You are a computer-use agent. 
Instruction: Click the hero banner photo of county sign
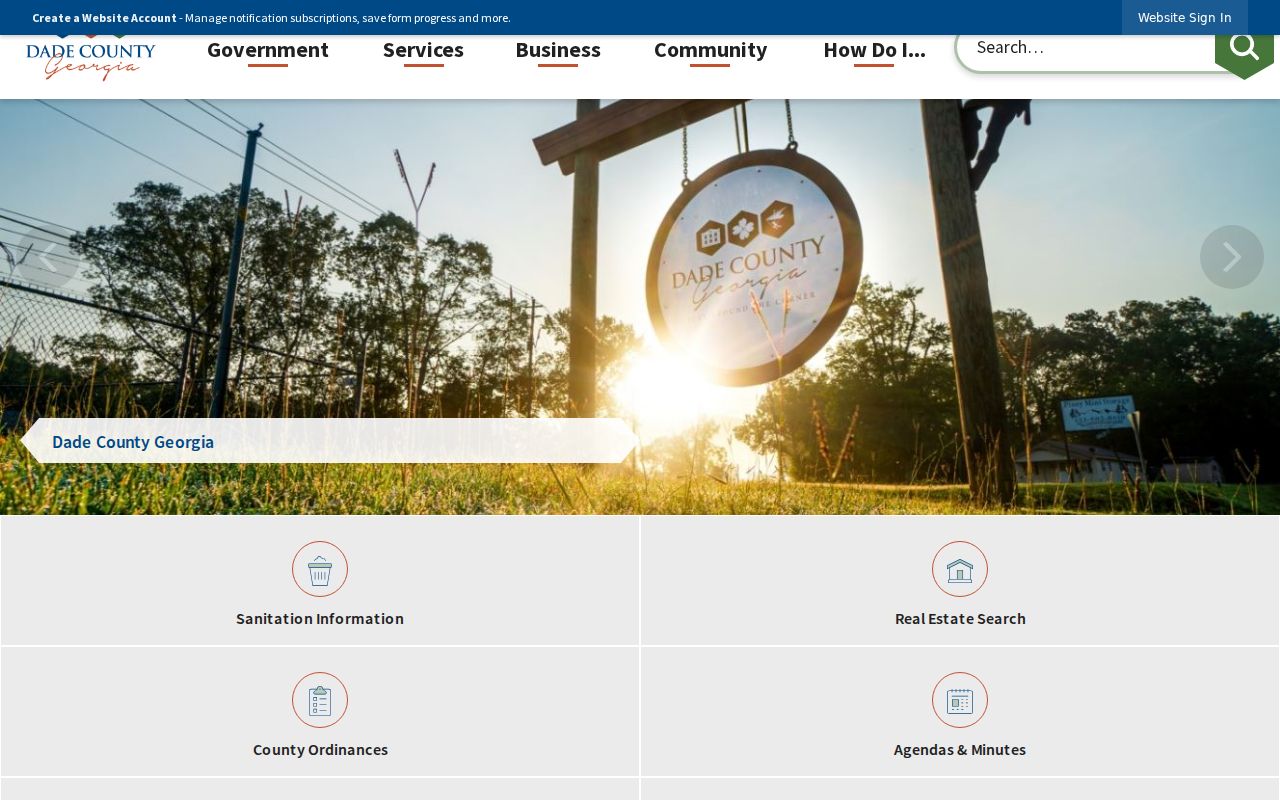point(640,306)
